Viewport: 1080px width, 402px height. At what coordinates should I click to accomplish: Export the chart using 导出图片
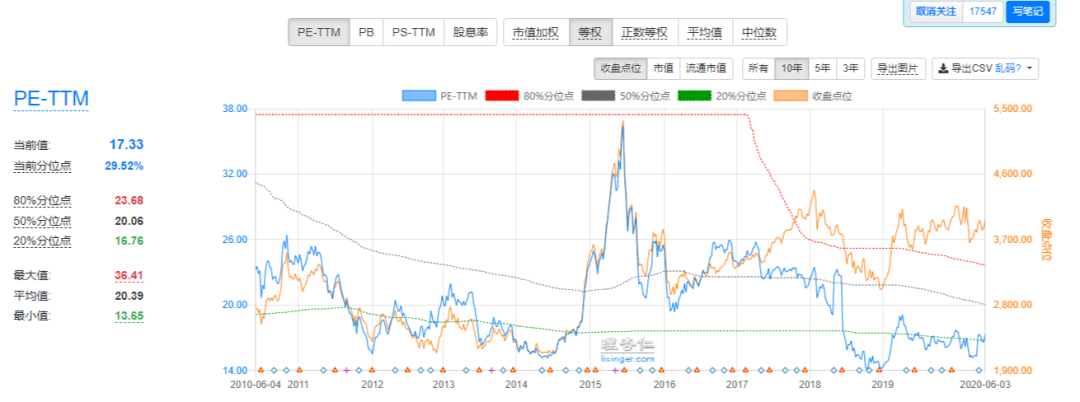pyautogui.click(x=898, y=69)
